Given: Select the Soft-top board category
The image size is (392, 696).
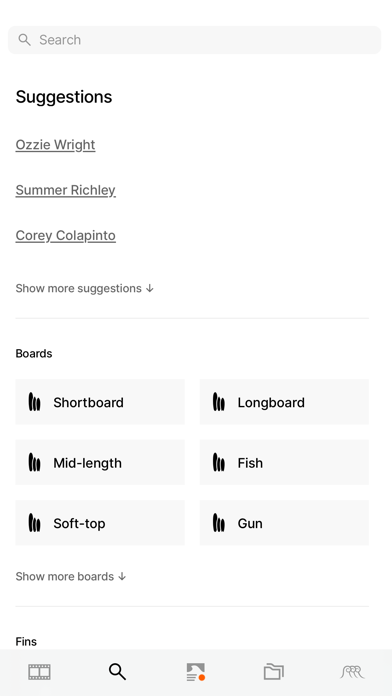Looking at the screenshot, I should (x=100, y=523).
